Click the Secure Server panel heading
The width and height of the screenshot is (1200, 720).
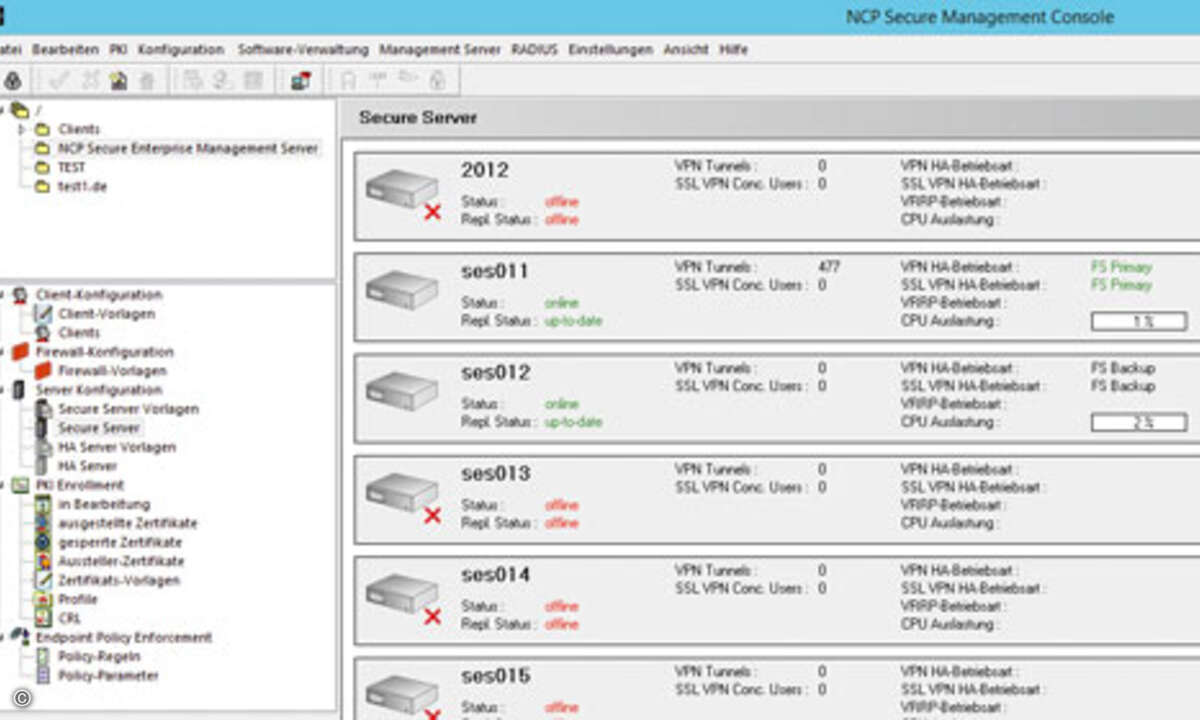[x=418, y=117]
